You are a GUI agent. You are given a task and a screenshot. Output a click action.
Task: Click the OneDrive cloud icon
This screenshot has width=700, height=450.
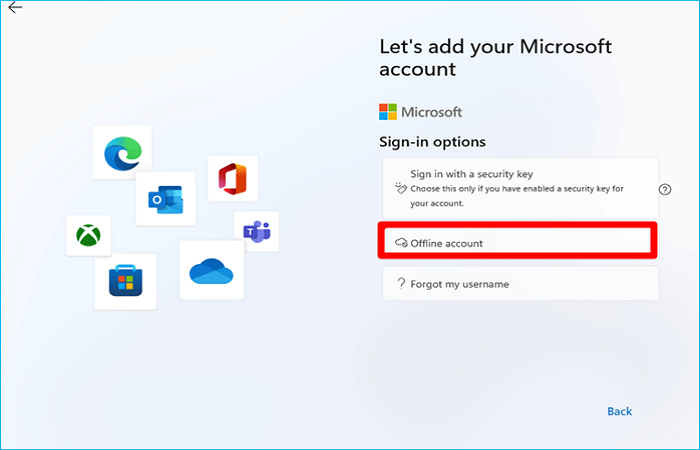pos(211,270)
